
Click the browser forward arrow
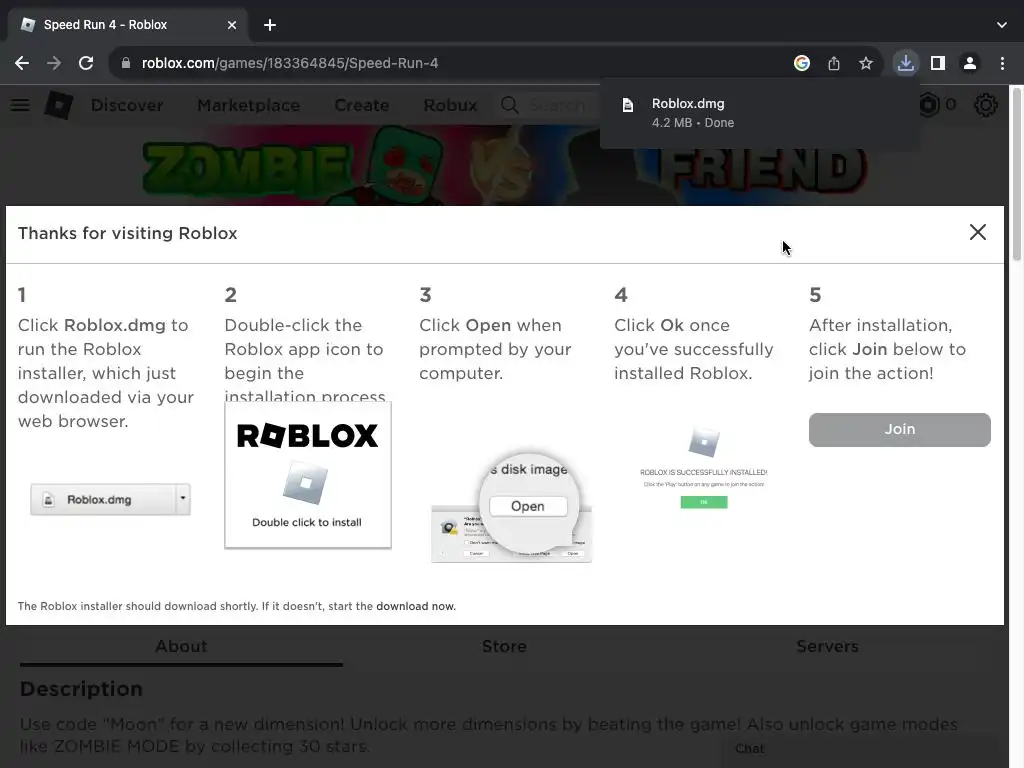[54, 63]
